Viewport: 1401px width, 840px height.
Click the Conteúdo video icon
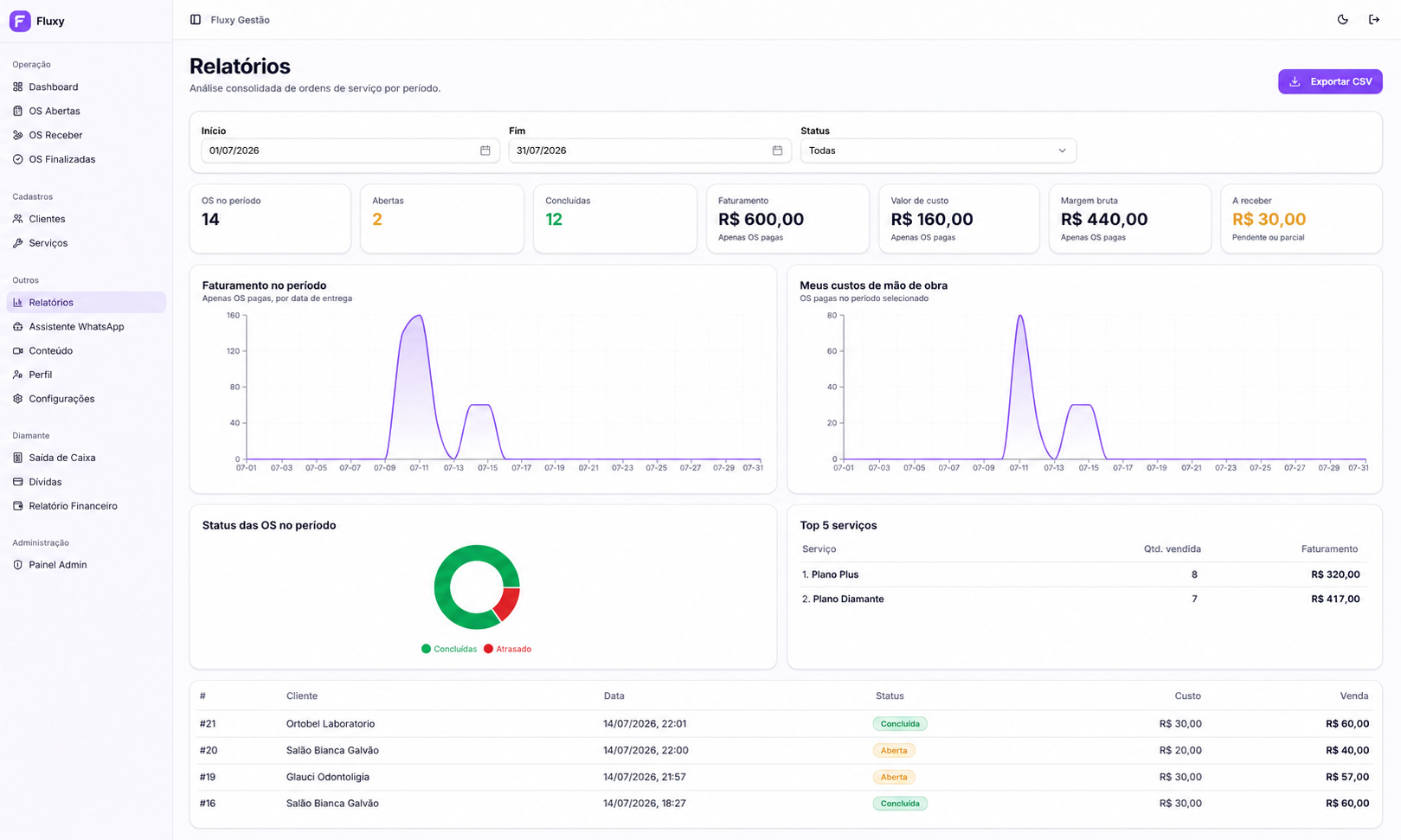(x=18, y=351)
